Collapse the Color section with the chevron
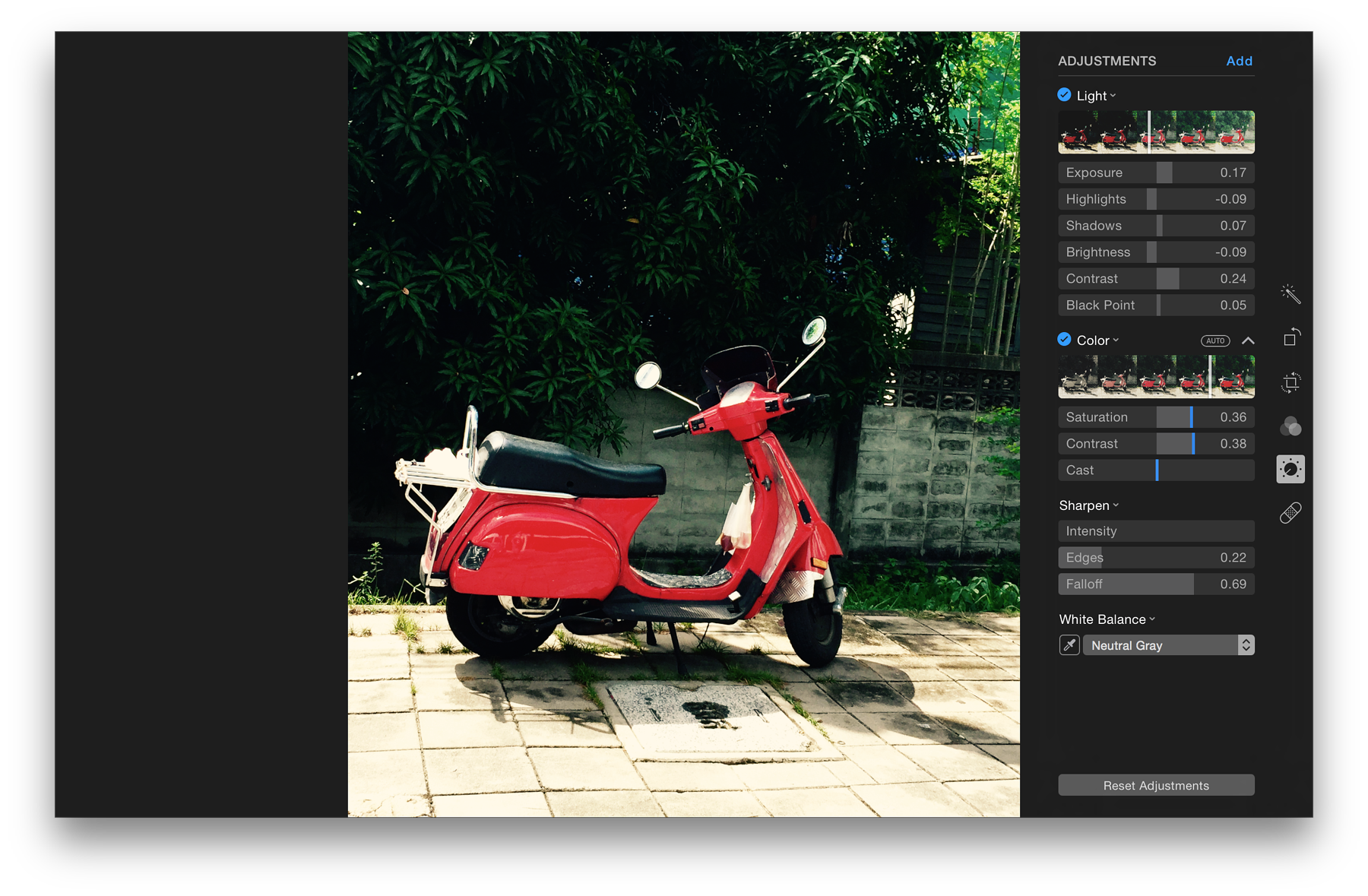The width and height of the screenshot is (1368, 896). (1248, 340)
